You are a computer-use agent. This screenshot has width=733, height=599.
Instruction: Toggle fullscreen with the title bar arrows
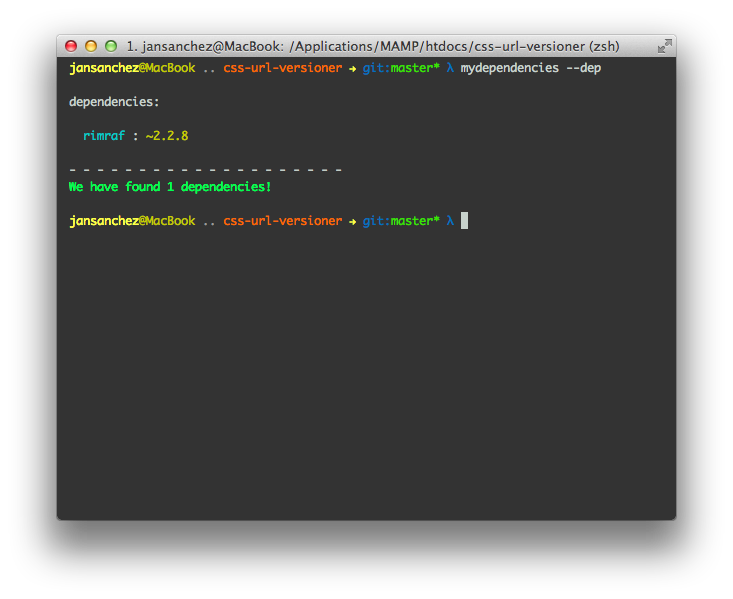click(x=664, y=46)
